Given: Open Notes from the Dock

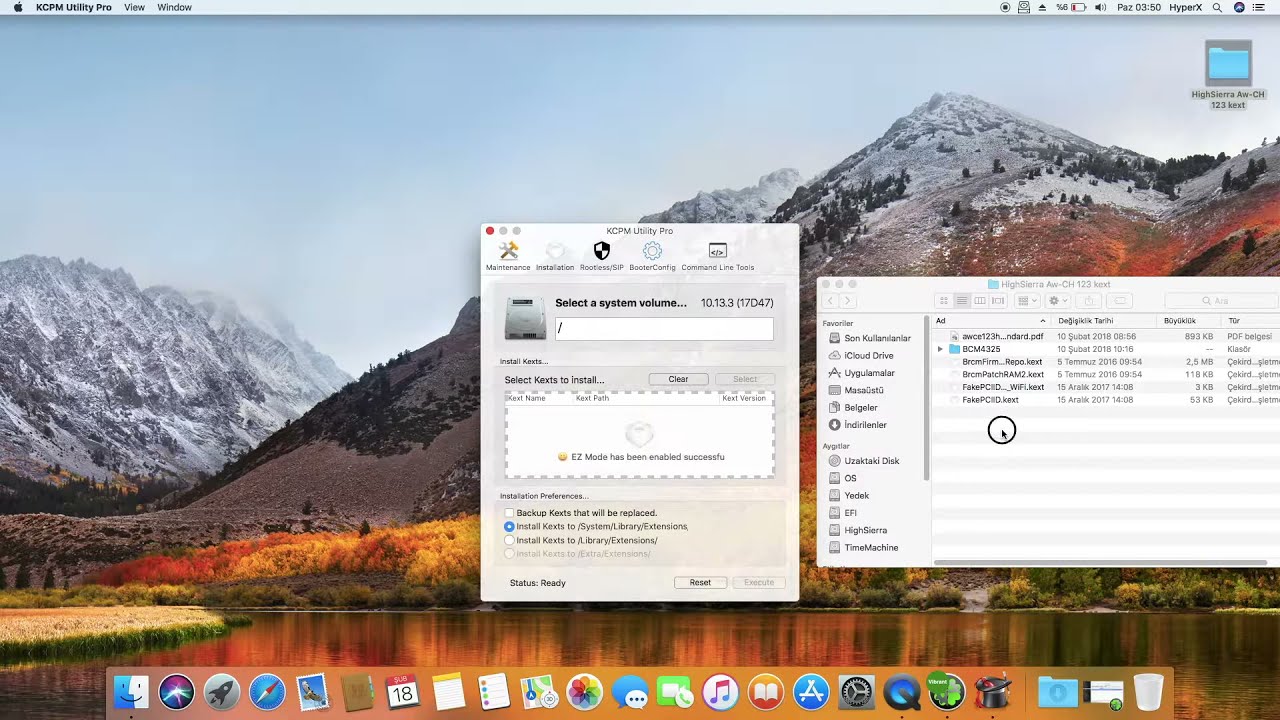Looking at the screenshot, I should [449, 692].
